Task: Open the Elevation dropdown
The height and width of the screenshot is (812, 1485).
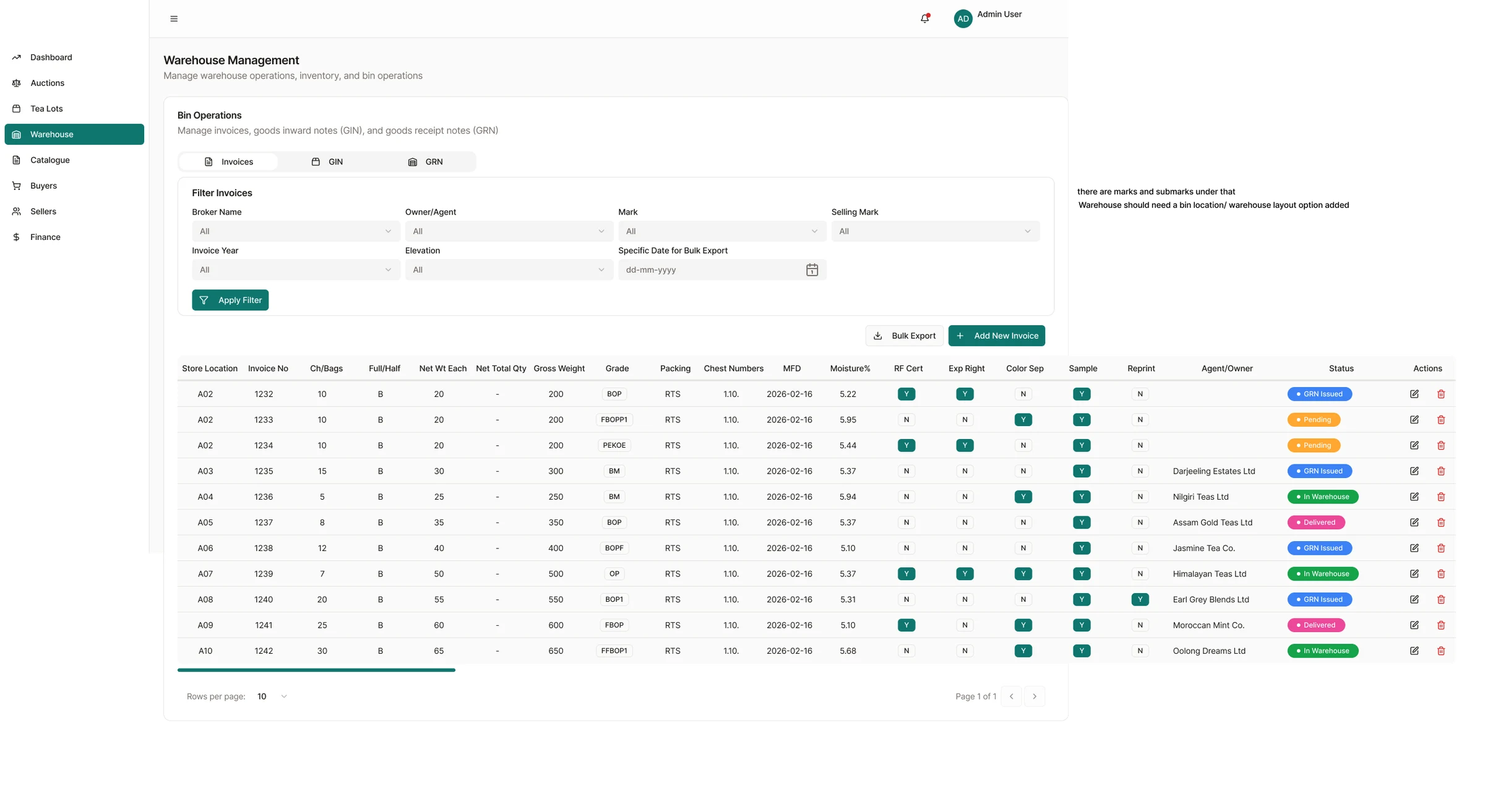Action: pyautogui.click(x=509, y=270)
